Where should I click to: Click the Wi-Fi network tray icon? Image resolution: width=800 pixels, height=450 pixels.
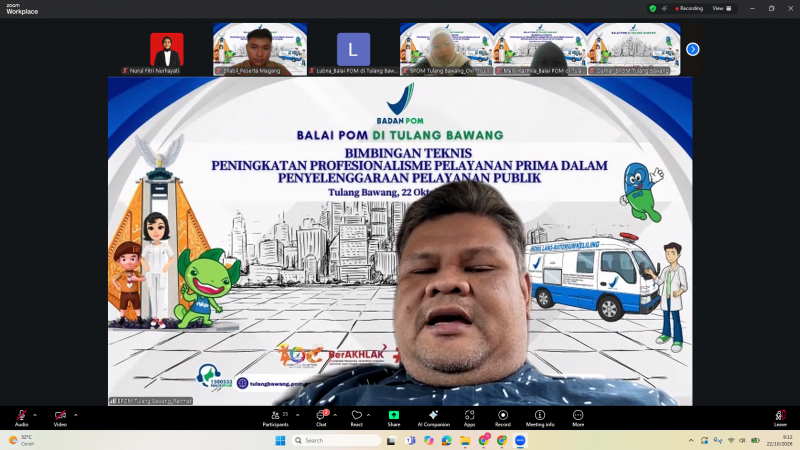731,440
